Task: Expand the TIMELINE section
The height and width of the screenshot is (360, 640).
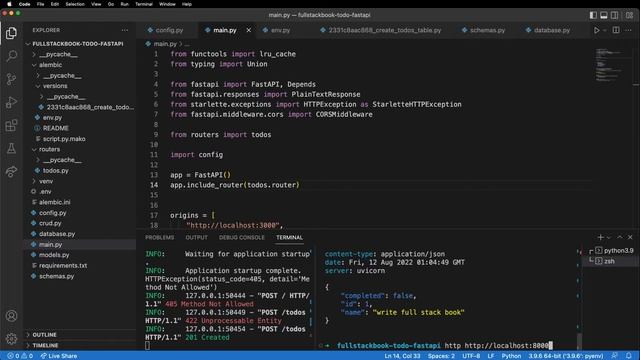Action: coord(45,345)
